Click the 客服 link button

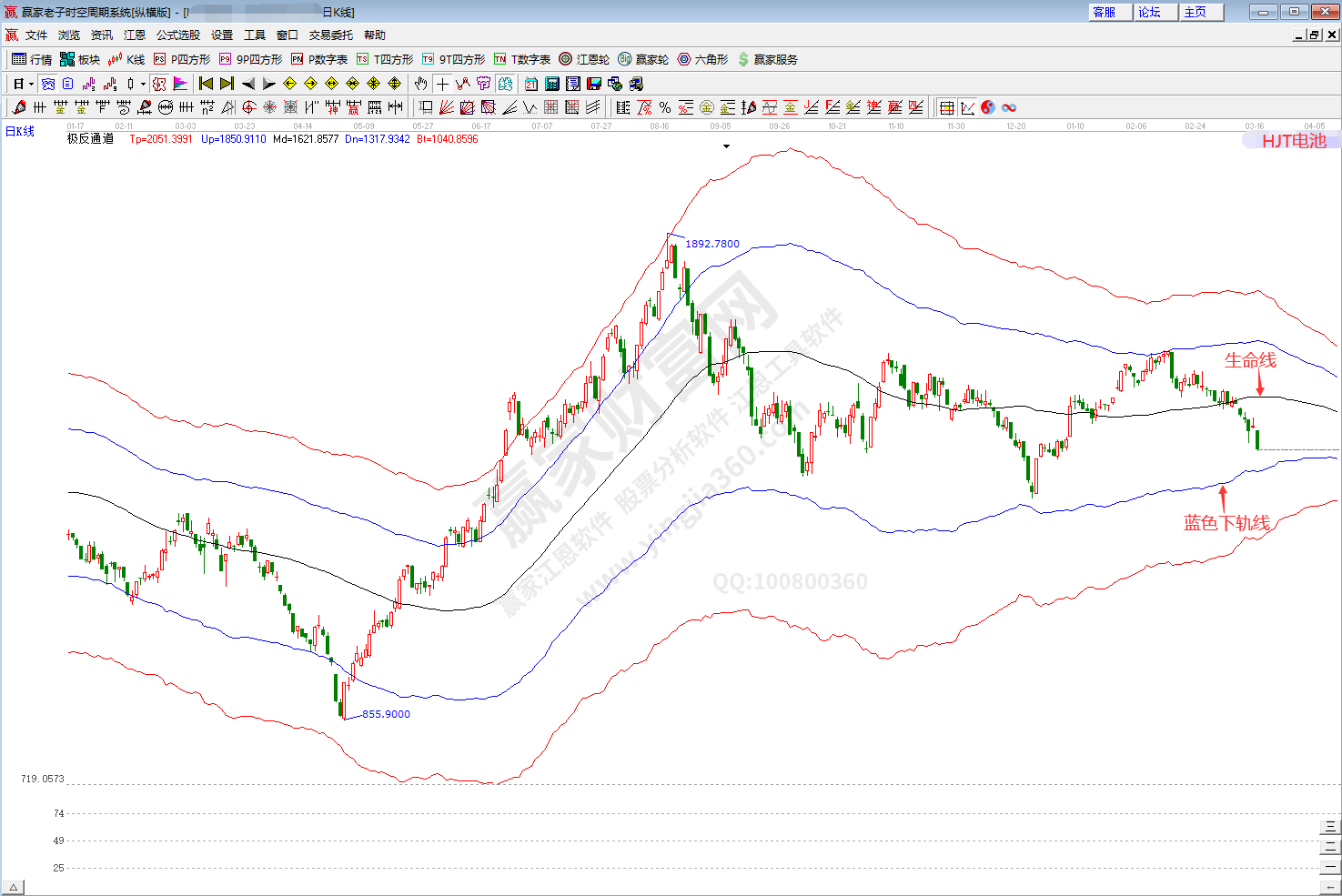tap(1105, 12)
